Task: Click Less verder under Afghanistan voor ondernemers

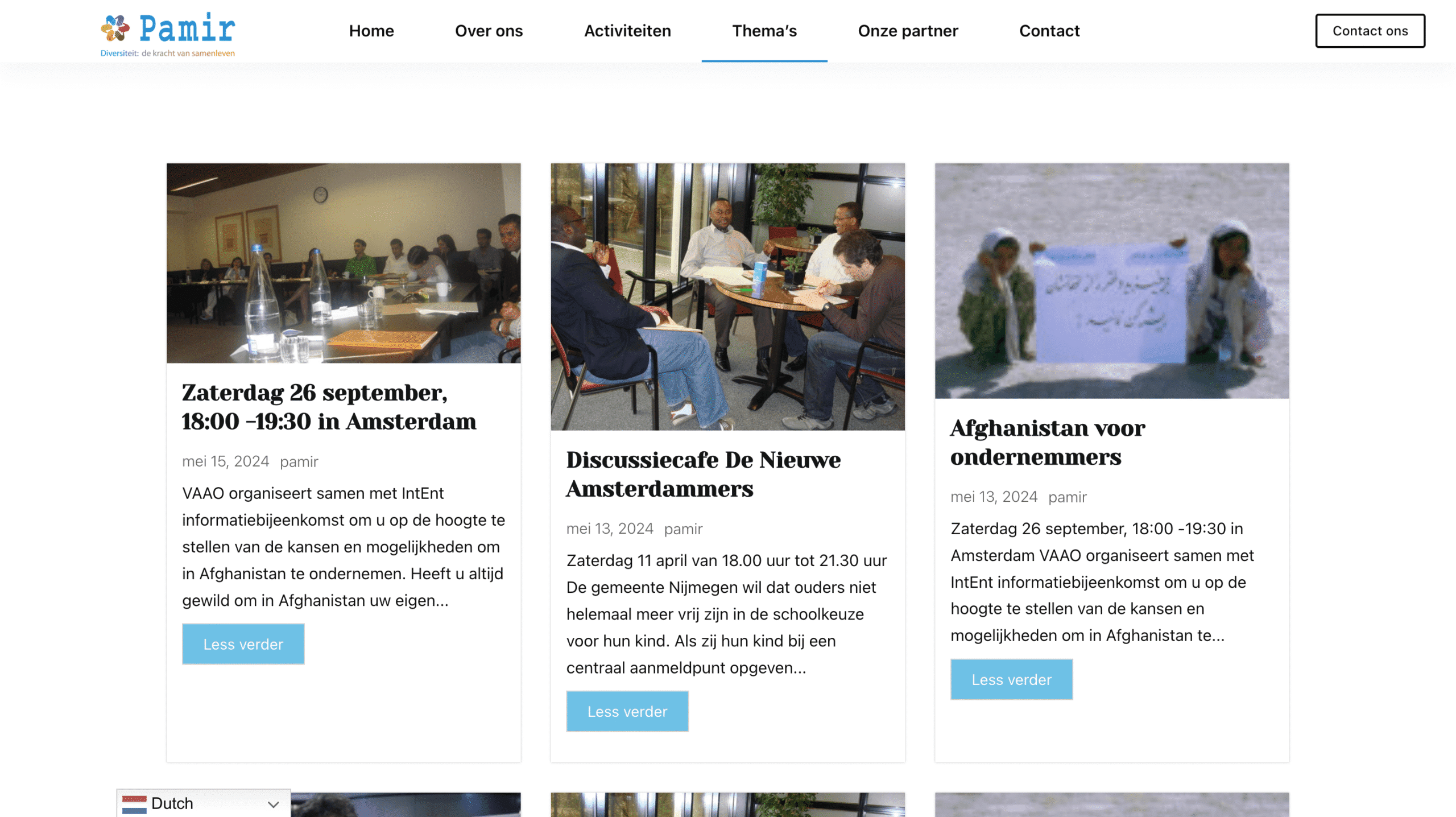Action: (1011, 679)
